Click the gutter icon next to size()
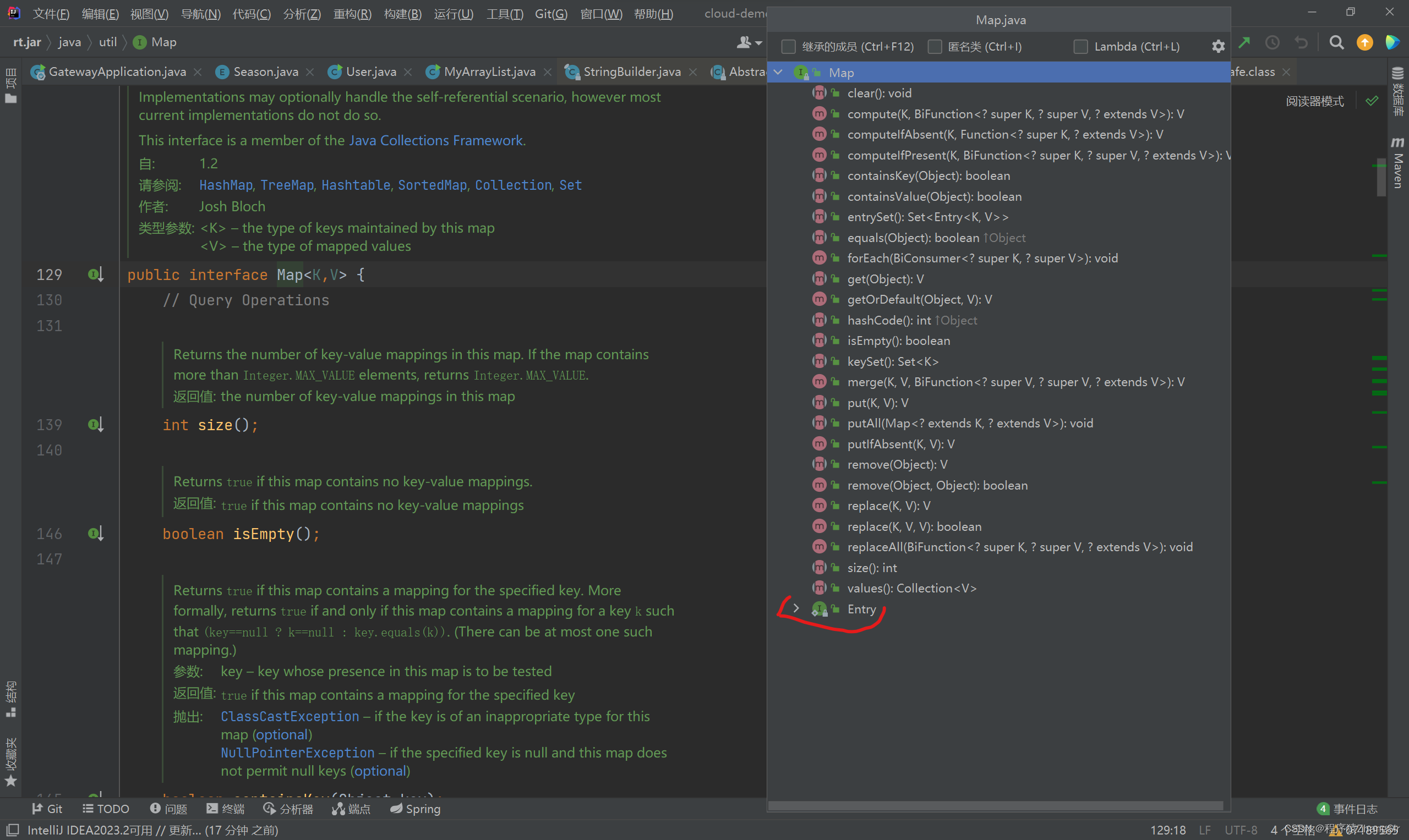The width and height of the screenshot is (1409, 840). 96,425
